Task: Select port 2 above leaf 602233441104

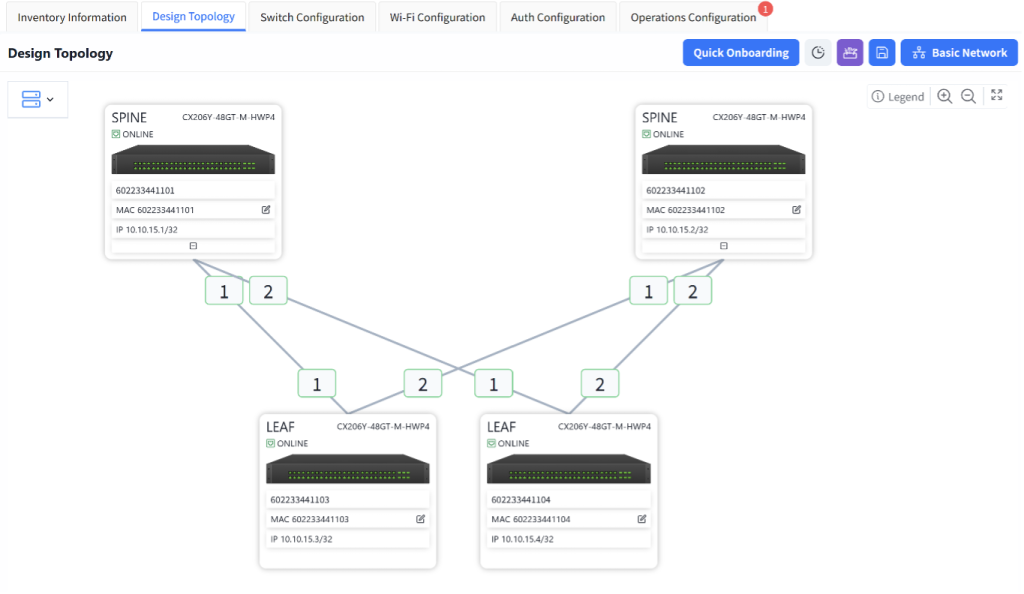Action: (600, 384)
